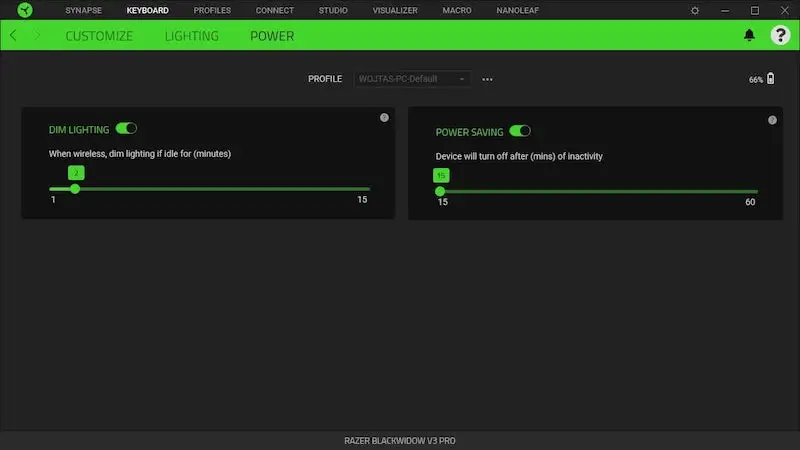Viewport: 800px width, 450px height.
Task: Maximize the Razer Synapse window
Action: point(755,10)
